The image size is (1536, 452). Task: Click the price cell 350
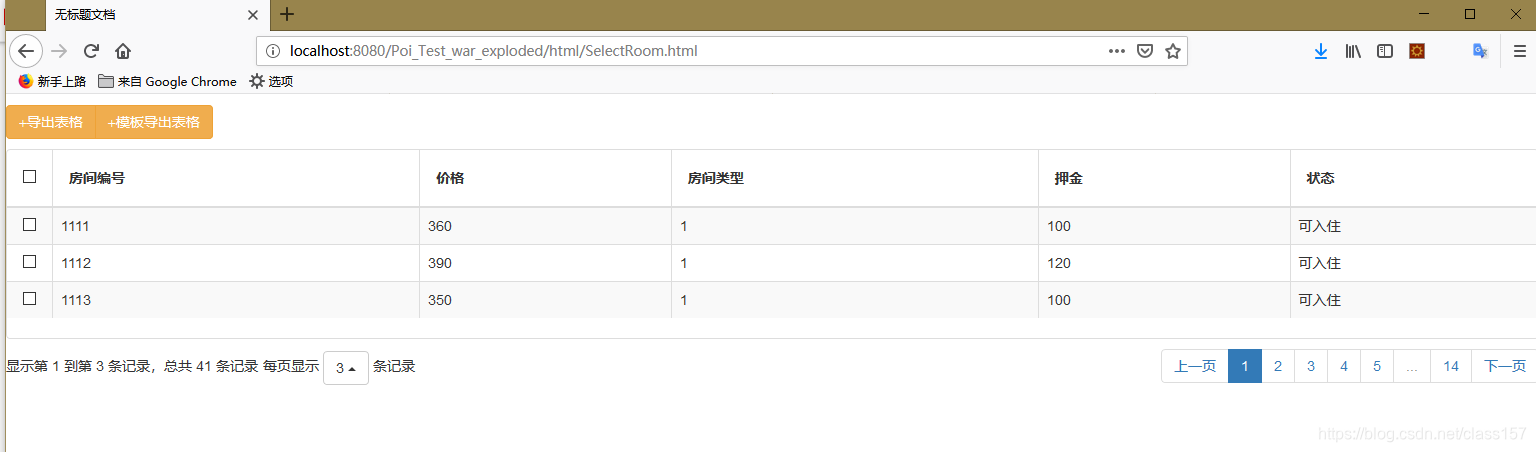coord(545,300)
